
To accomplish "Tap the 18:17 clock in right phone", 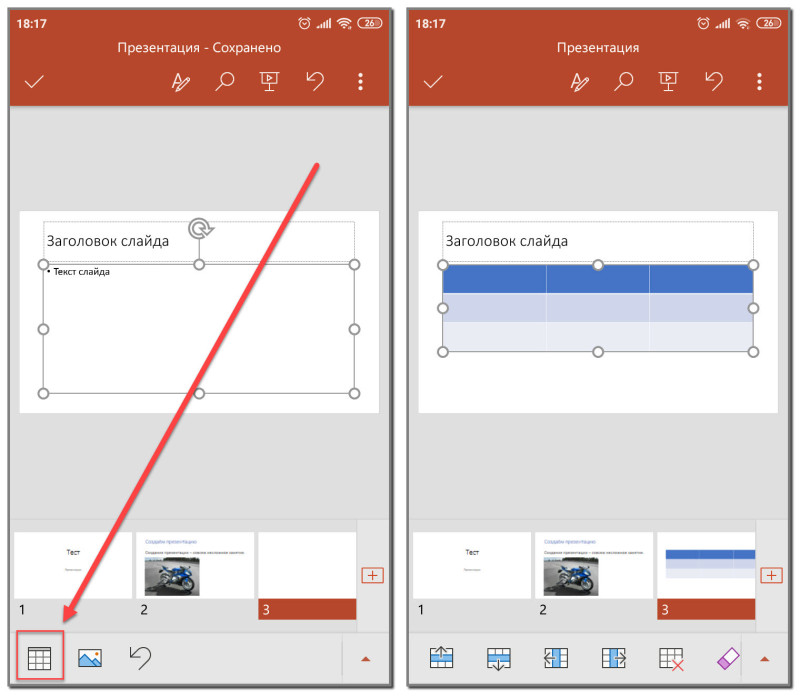I will pyautogui.click(x=430, y=23).
